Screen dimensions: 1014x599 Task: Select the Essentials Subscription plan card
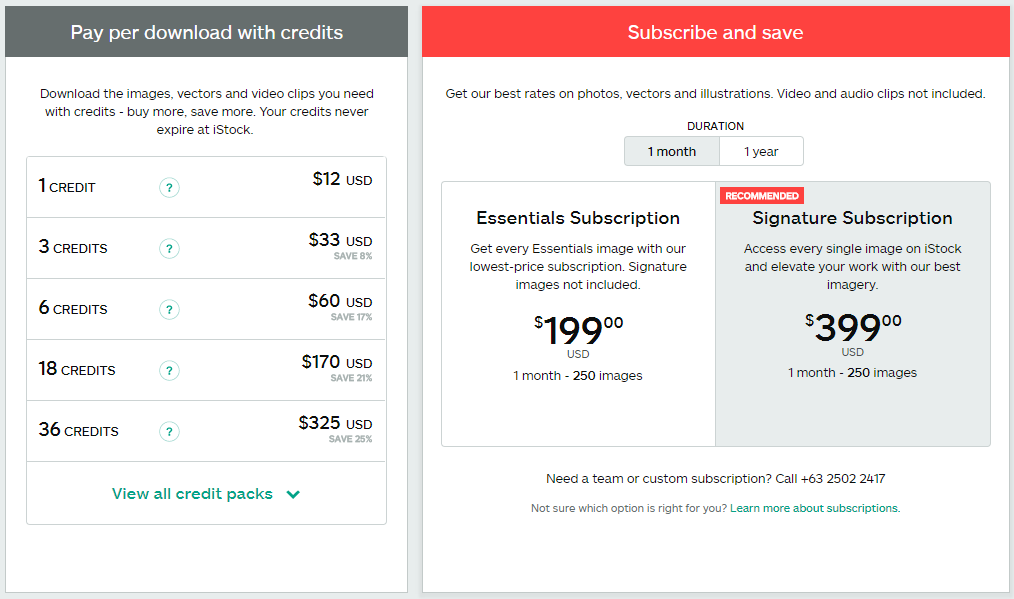[x=578, y=314]
